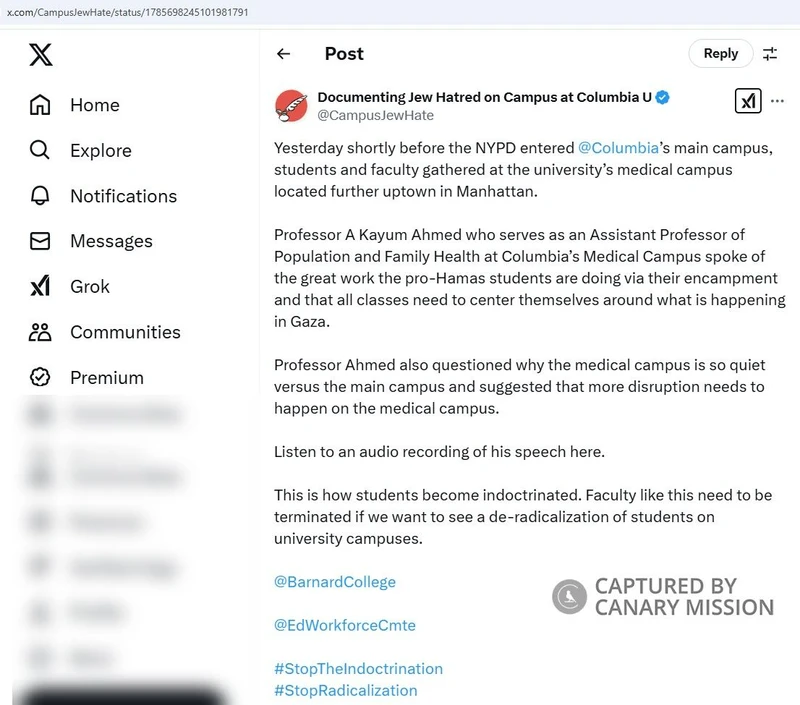Open Notifications bell icon

[x=40, y=195]
